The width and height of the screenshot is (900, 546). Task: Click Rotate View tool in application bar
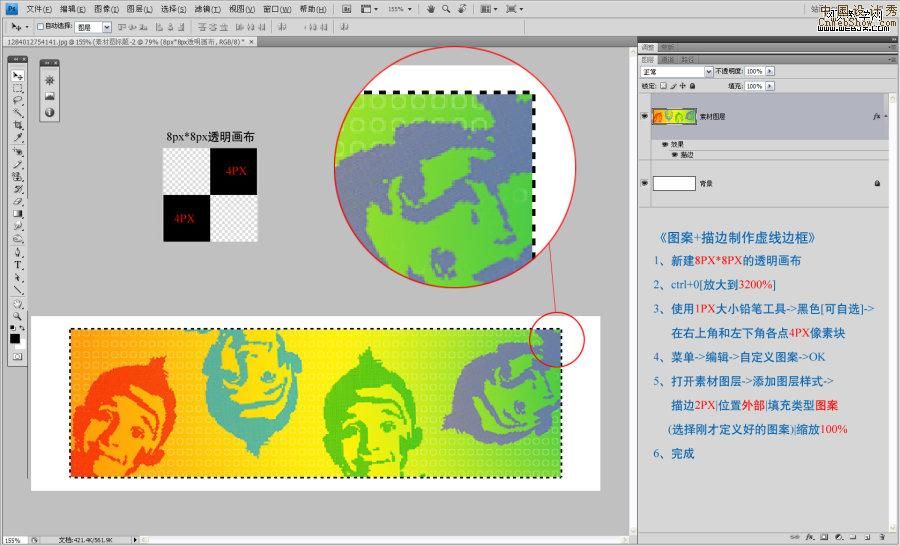(x=462, y=9)
